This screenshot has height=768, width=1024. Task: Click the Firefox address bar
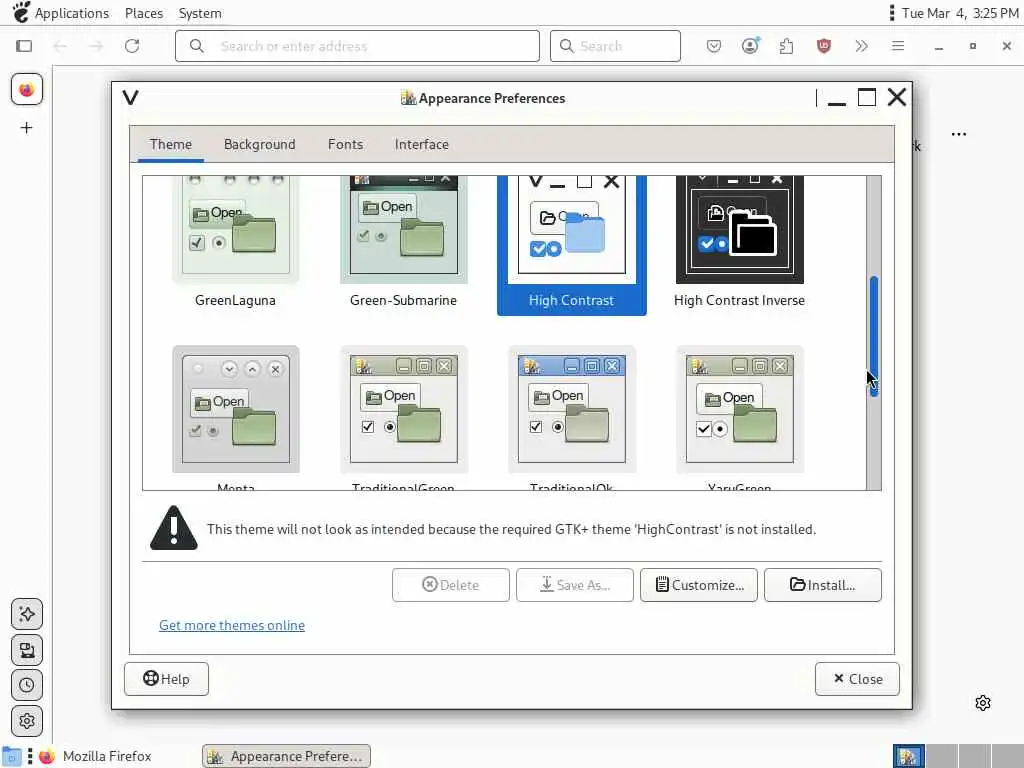tap(357, 46)
